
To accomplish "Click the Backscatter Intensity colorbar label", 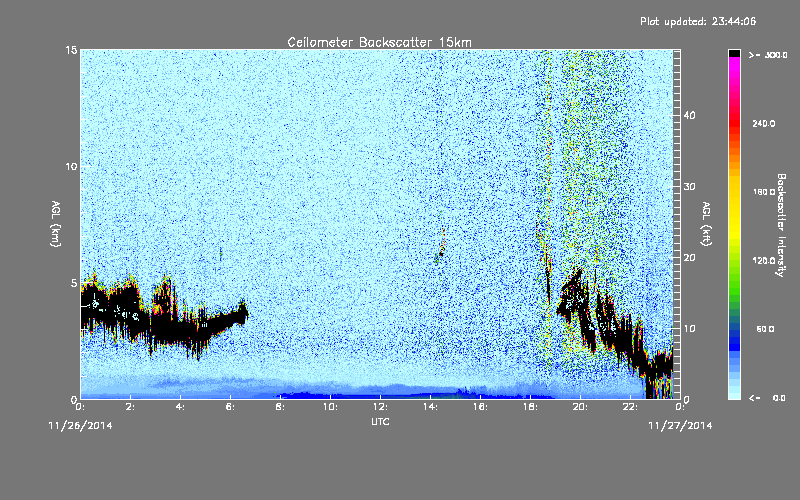I will pyautogui.click(x=781, y=225).
